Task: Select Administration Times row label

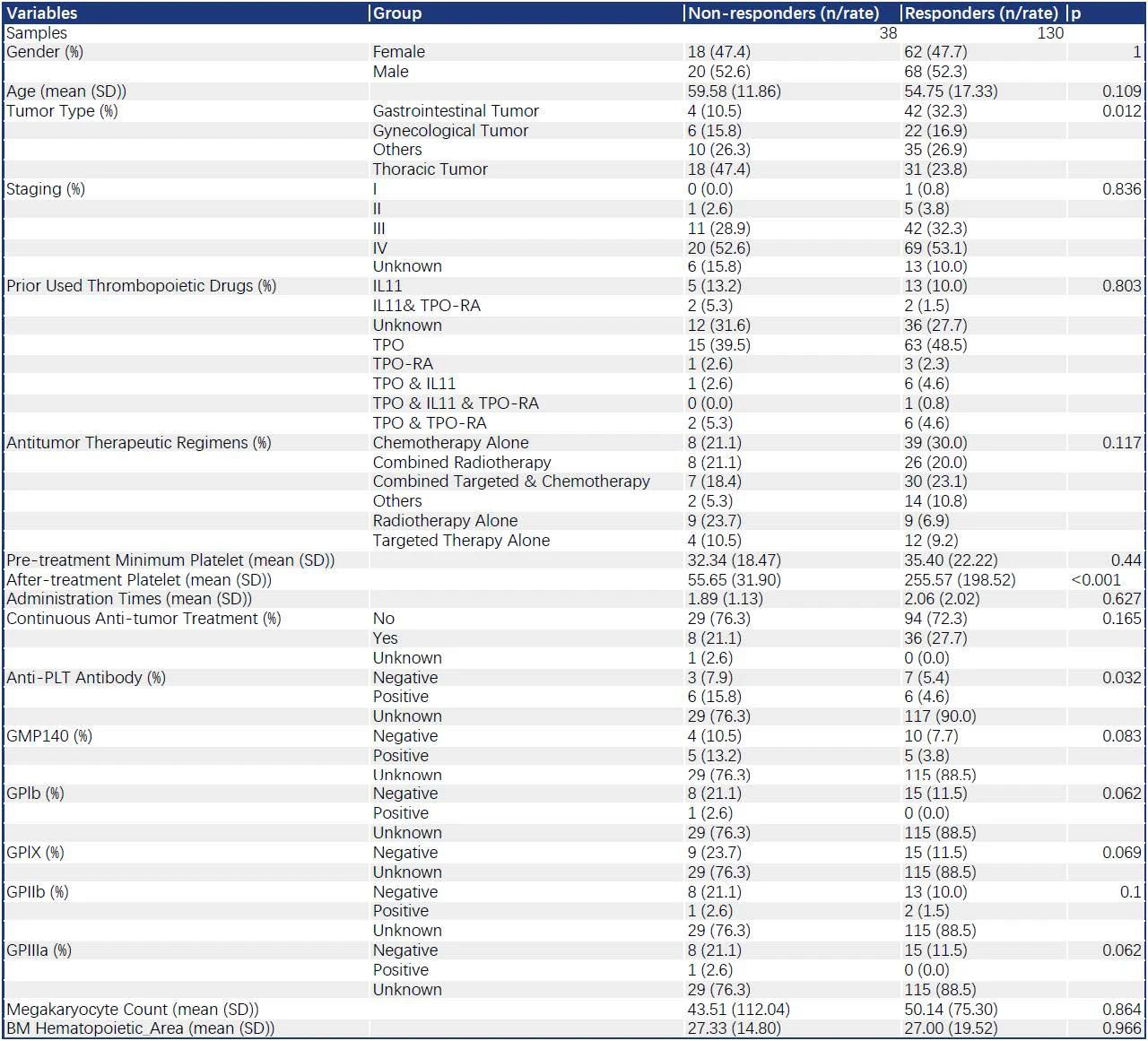Action: click(x=129, y=599)
